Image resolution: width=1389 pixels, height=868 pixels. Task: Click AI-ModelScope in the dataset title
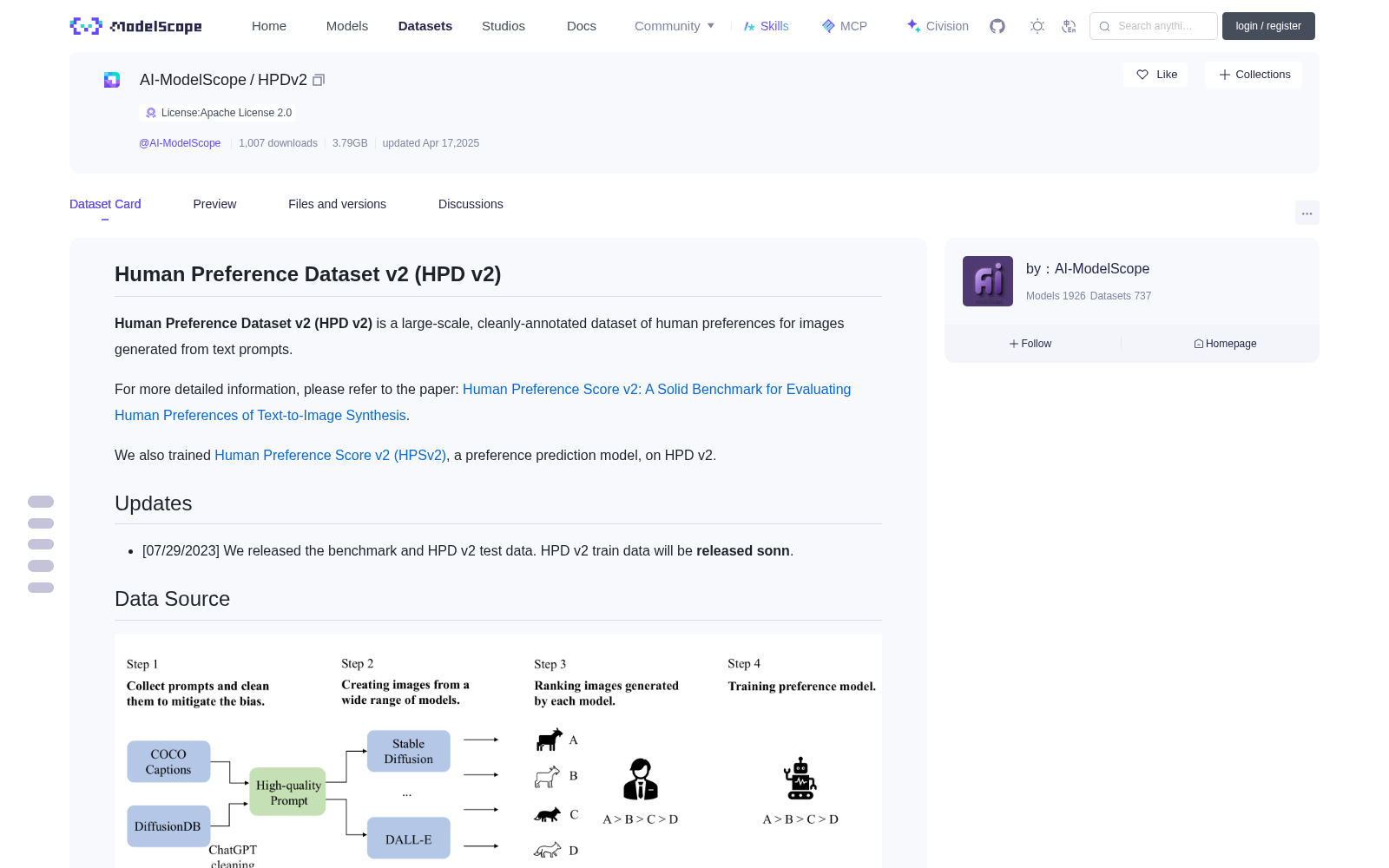pyautogui.click(x=193, y=80)
